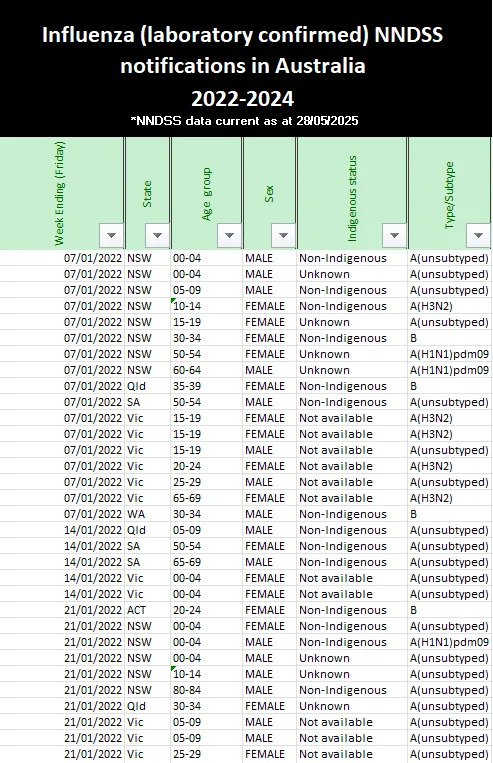Click A(H1N1)pdm09 in the 60-64 row
Viewport: 493px width, 763px height.
[x=449, y=370]
